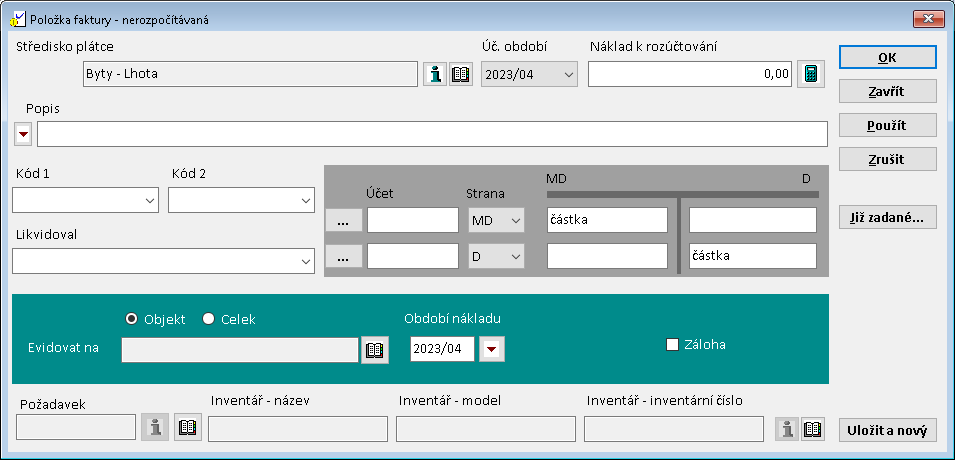This screenshot has height=460, width=955.
Task: Enable the Záloha checkbox
Action: pyautogui.click(x=673, y=345)
